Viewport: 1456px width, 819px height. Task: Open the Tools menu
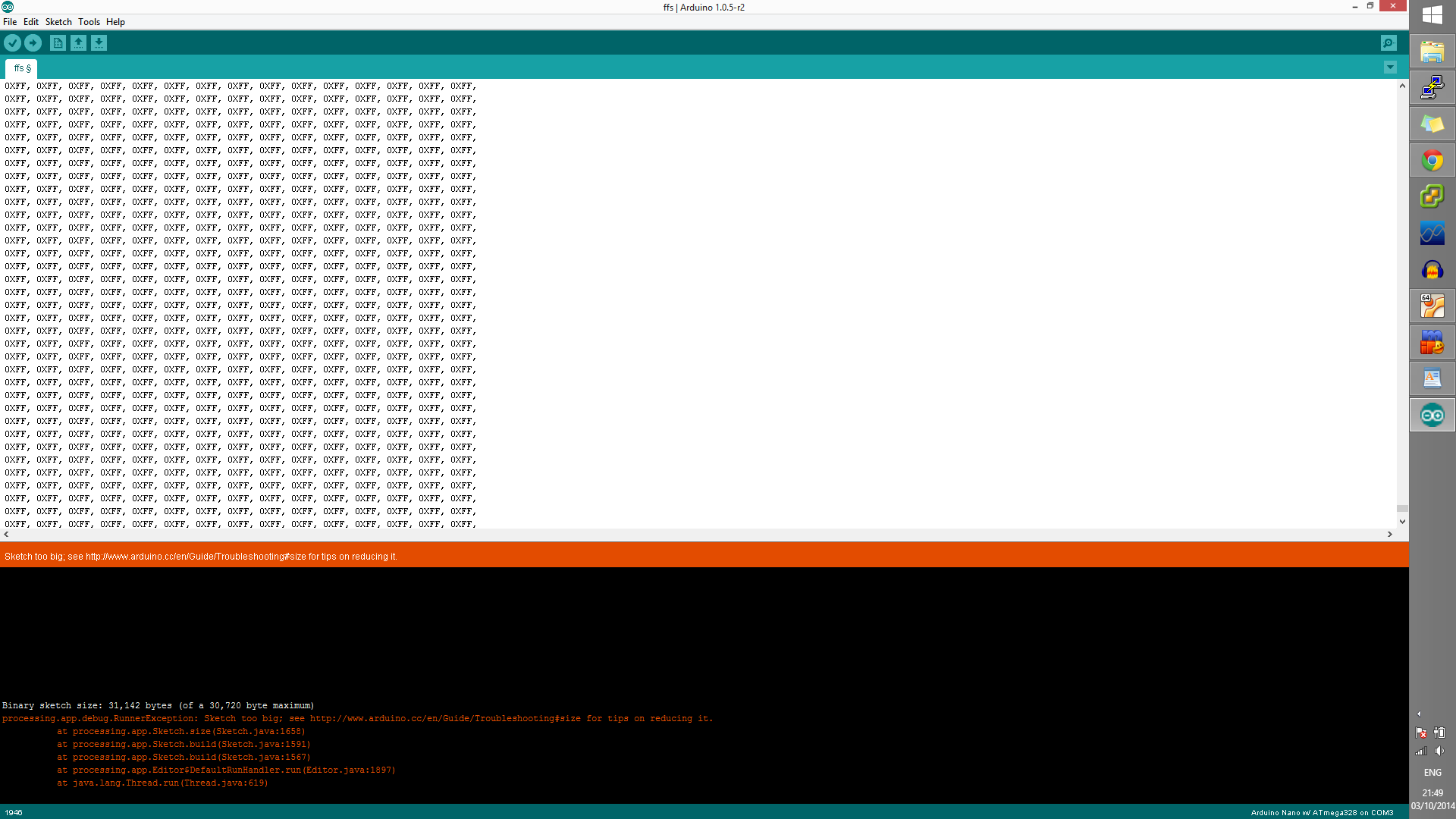pyautogui.click(x=89, y=21)
